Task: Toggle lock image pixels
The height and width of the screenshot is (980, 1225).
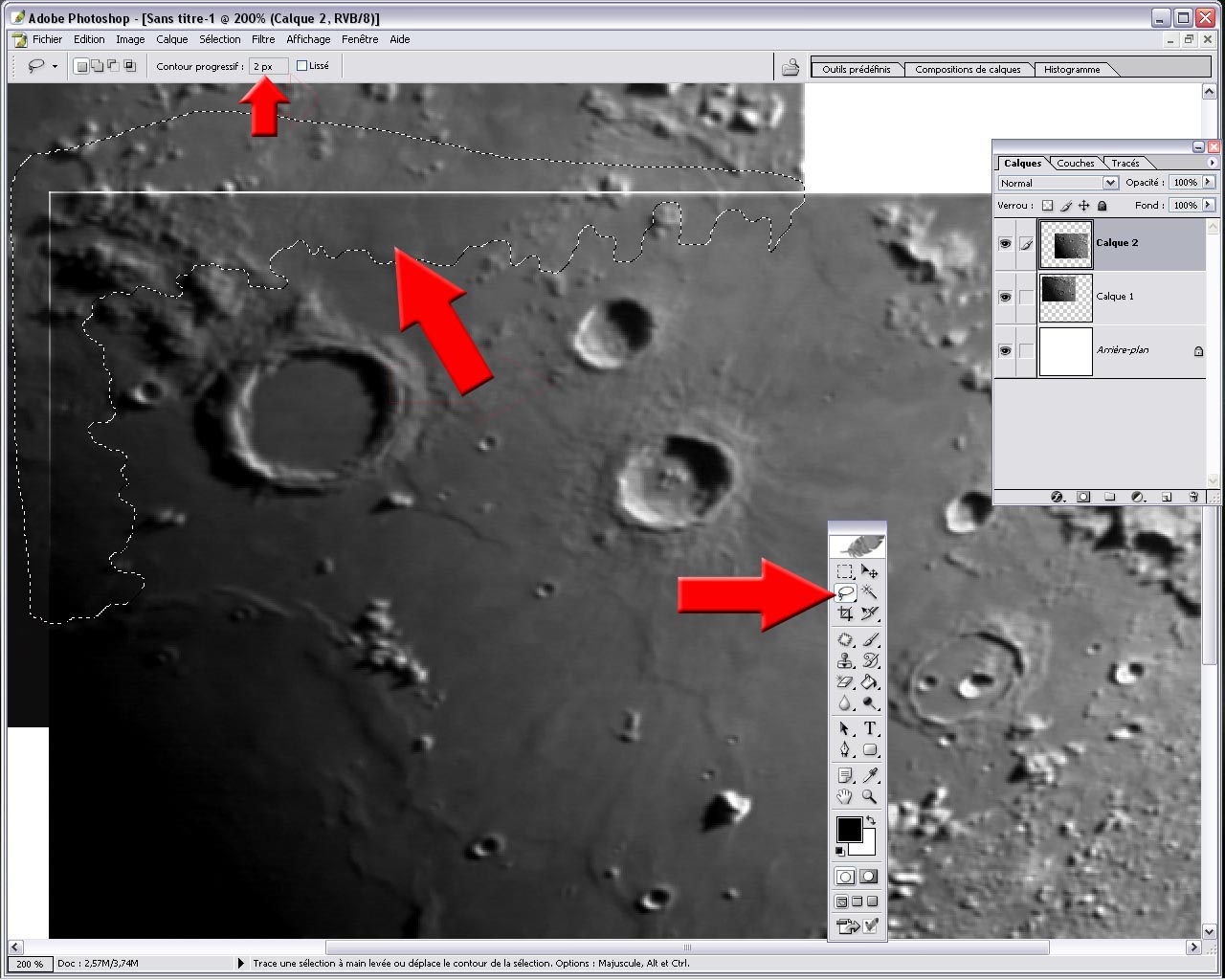Action: point(1065,206)
